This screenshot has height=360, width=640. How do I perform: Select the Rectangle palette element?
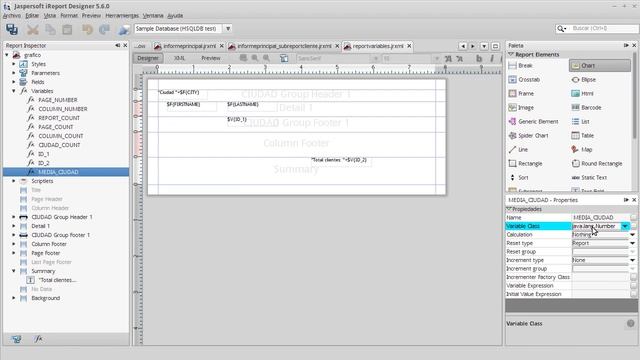tap(525, 163)
